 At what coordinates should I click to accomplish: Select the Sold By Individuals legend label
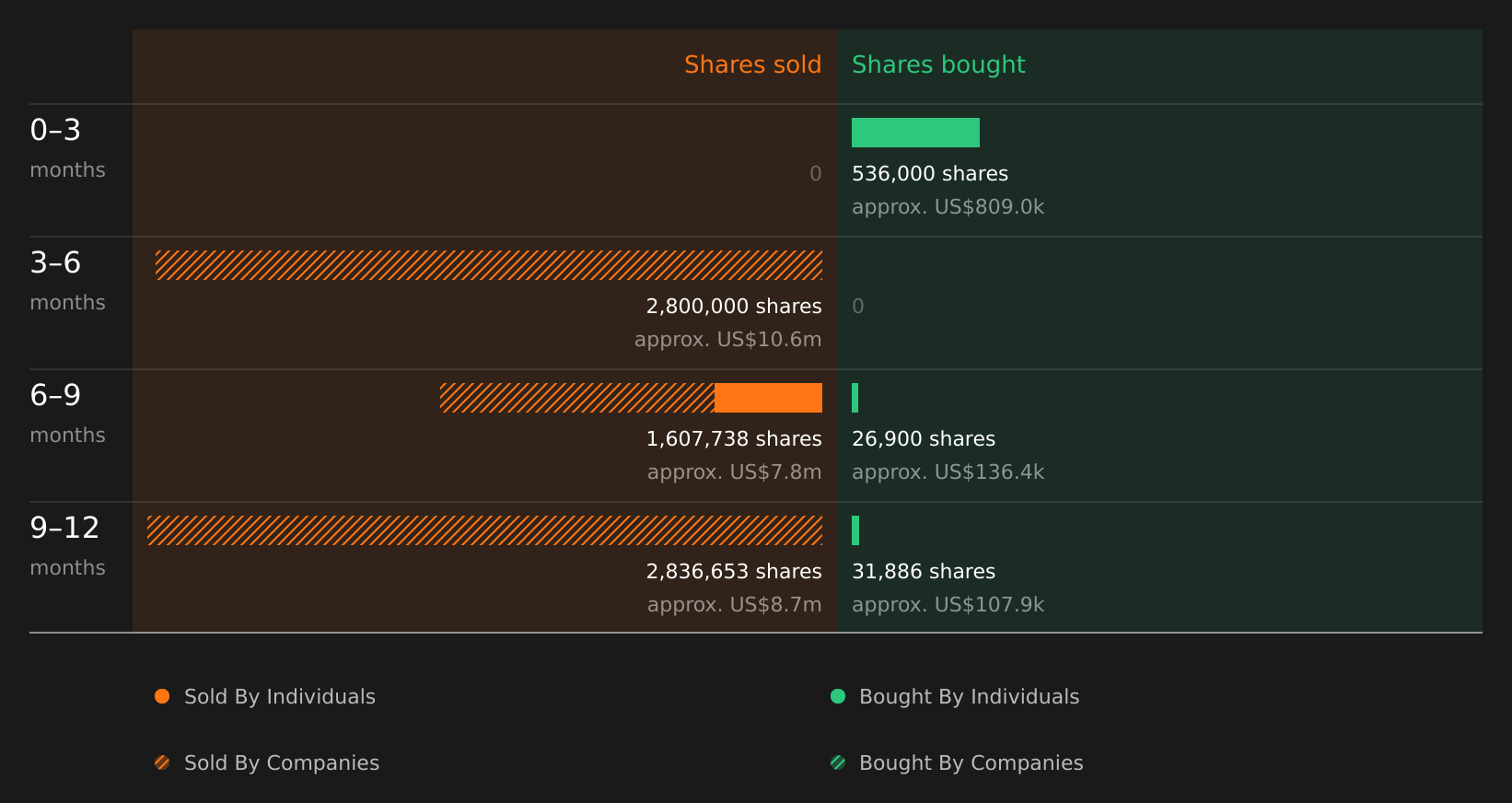tap(280, 697)
